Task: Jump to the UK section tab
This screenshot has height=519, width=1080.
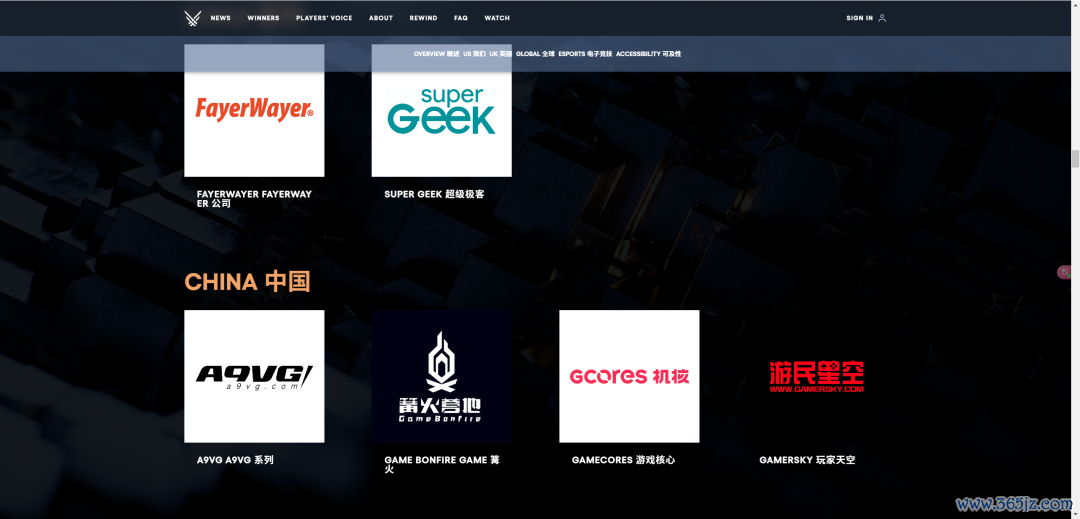Action: point(501,54)
